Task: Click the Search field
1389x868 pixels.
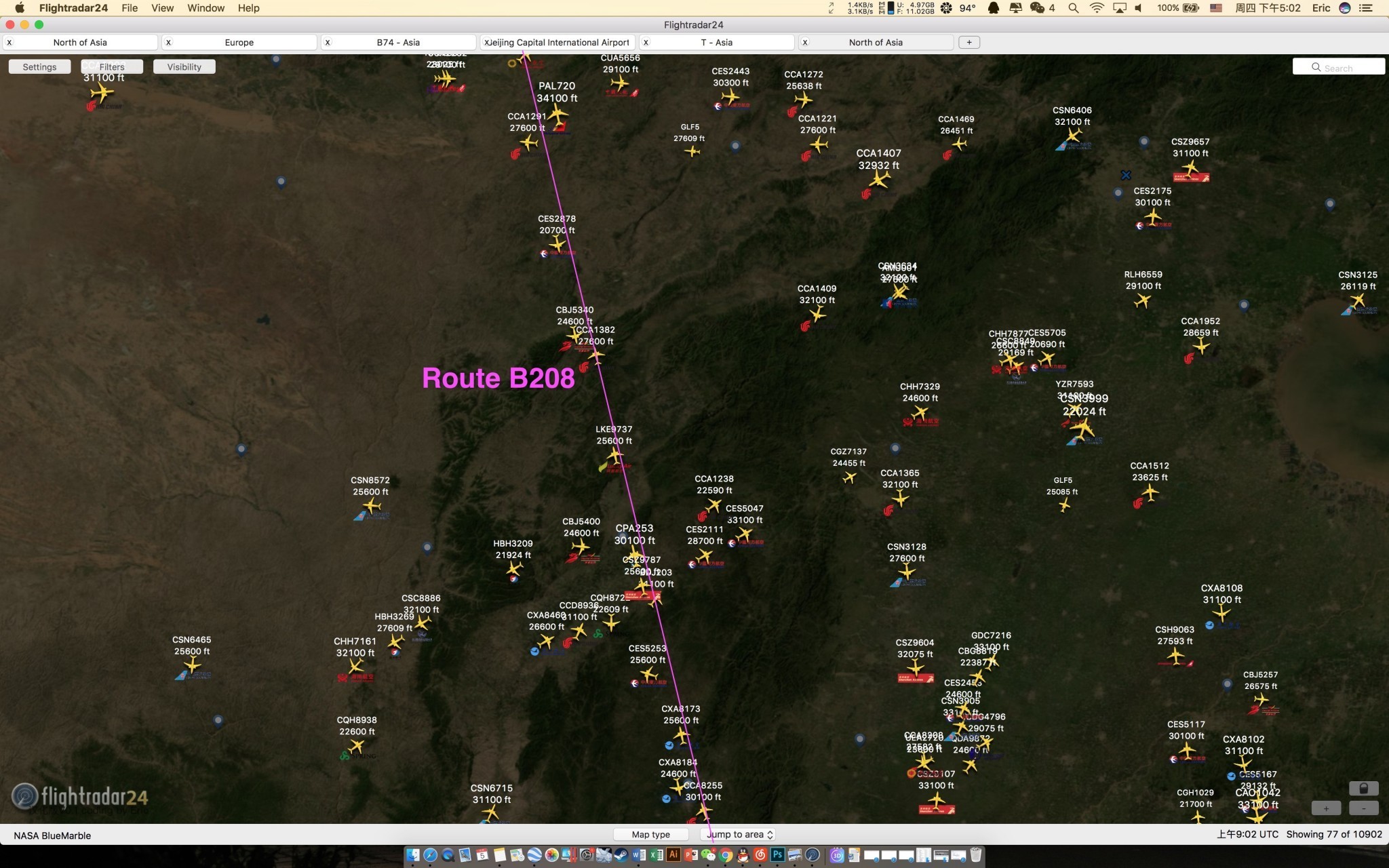Action: [1339, 67]
